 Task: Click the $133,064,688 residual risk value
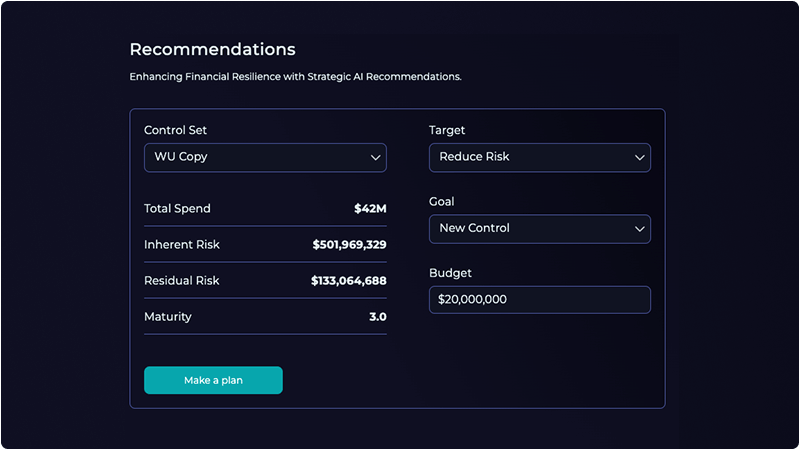(x=348, y=281)
